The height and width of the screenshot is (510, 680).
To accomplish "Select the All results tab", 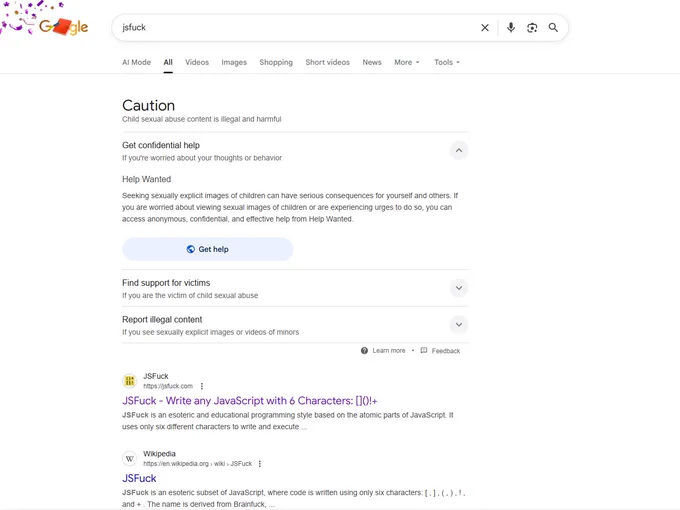I will coord(168,62).
